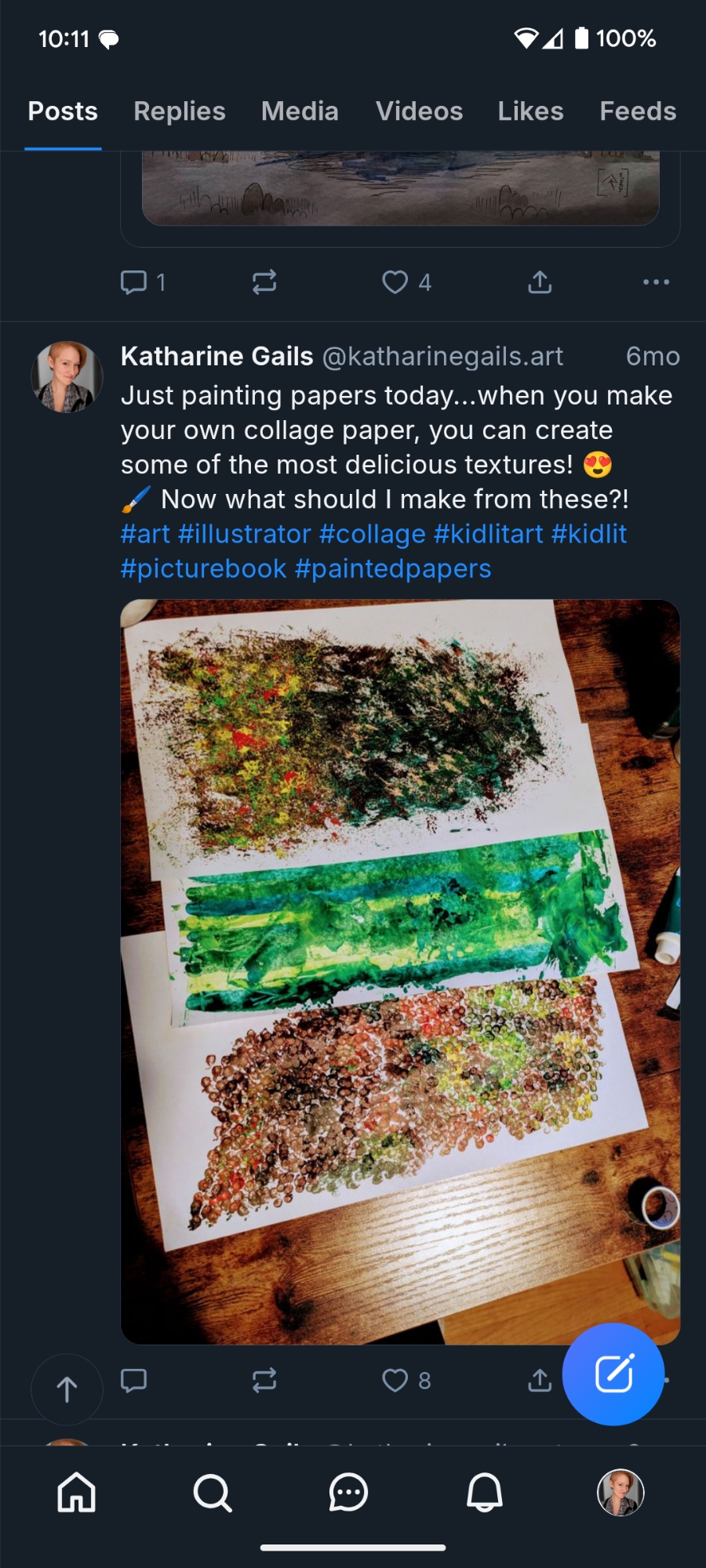Image resolution: width=706 pixels, height=1568 pixels.
Task: Open more options on the upper post
Action: coord(656,282)
